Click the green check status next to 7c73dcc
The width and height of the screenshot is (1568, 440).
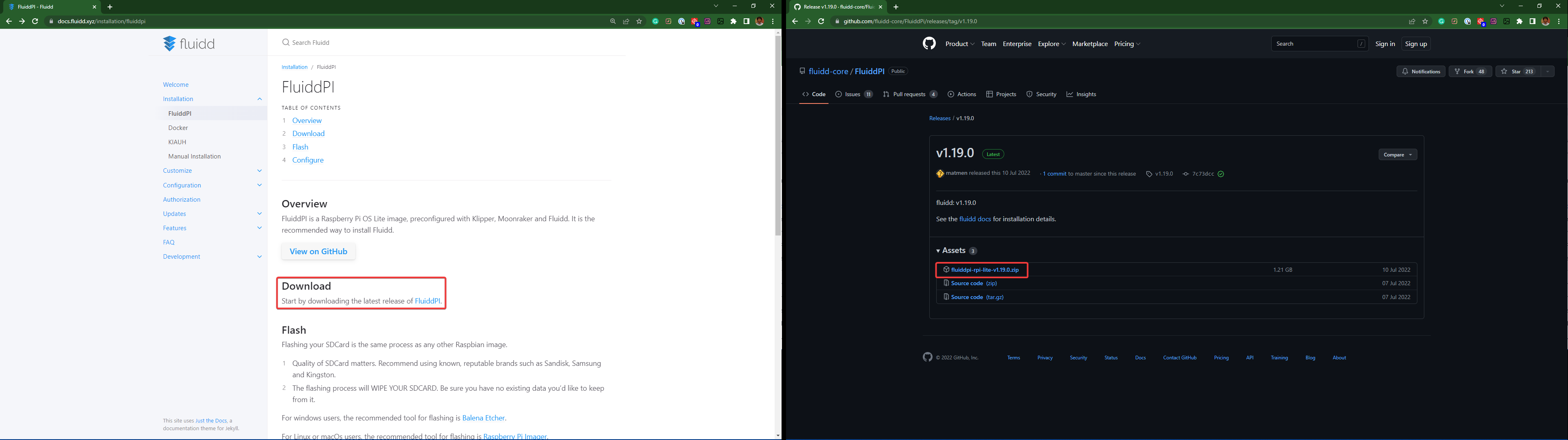pyautogui.click(x=1220, y=174)
